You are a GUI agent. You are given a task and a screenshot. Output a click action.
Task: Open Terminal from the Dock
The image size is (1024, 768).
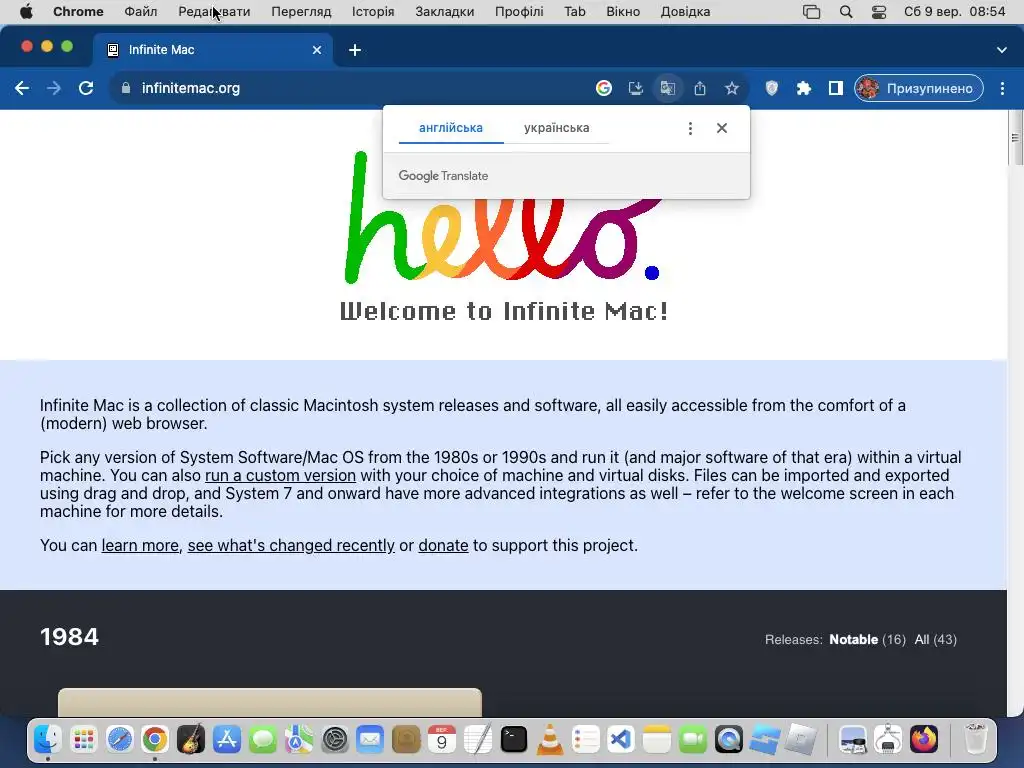[x=514, y=740]
